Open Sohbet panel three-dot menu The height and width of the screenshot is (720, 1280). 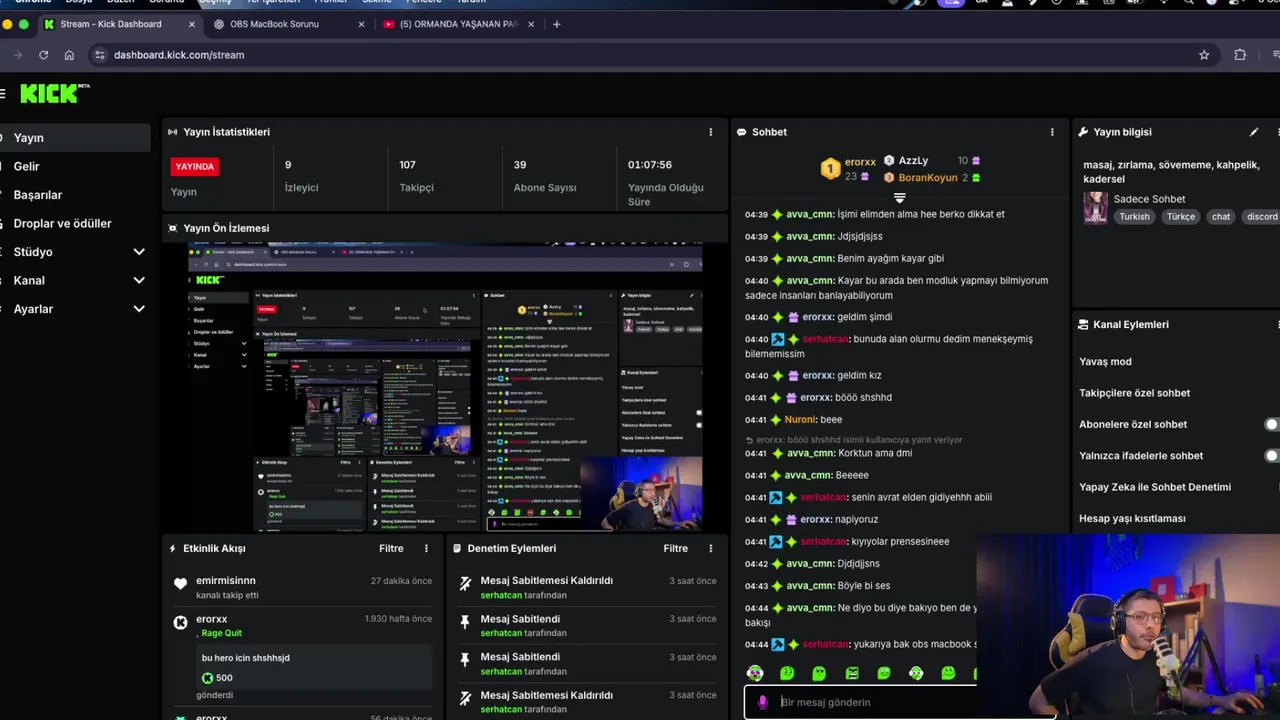point(1052,132)
